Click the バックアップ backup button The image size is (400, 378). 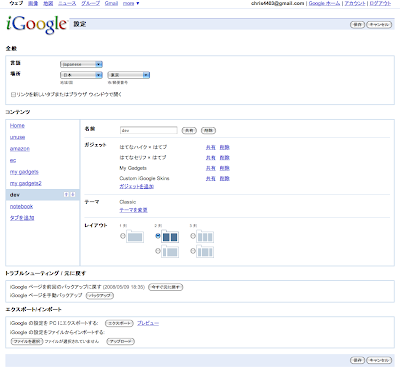pos(100,296)
